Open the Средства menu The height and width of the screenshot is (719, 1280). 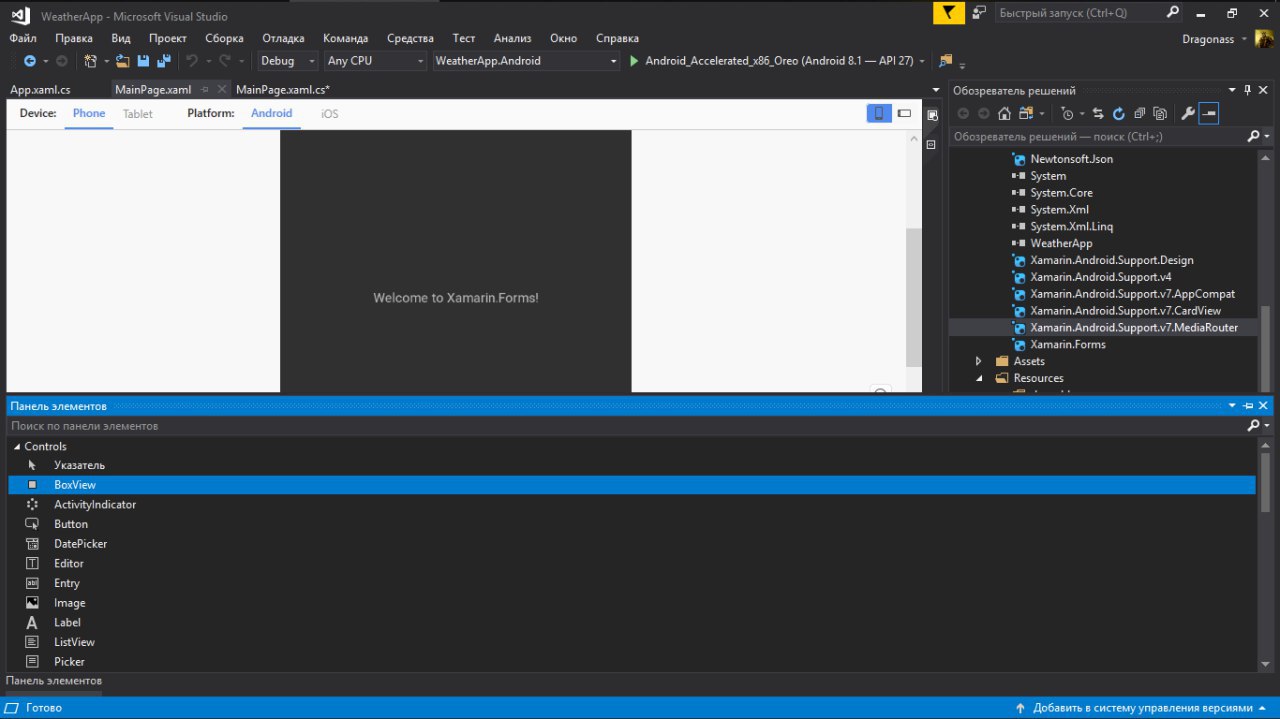click(410, 38)
